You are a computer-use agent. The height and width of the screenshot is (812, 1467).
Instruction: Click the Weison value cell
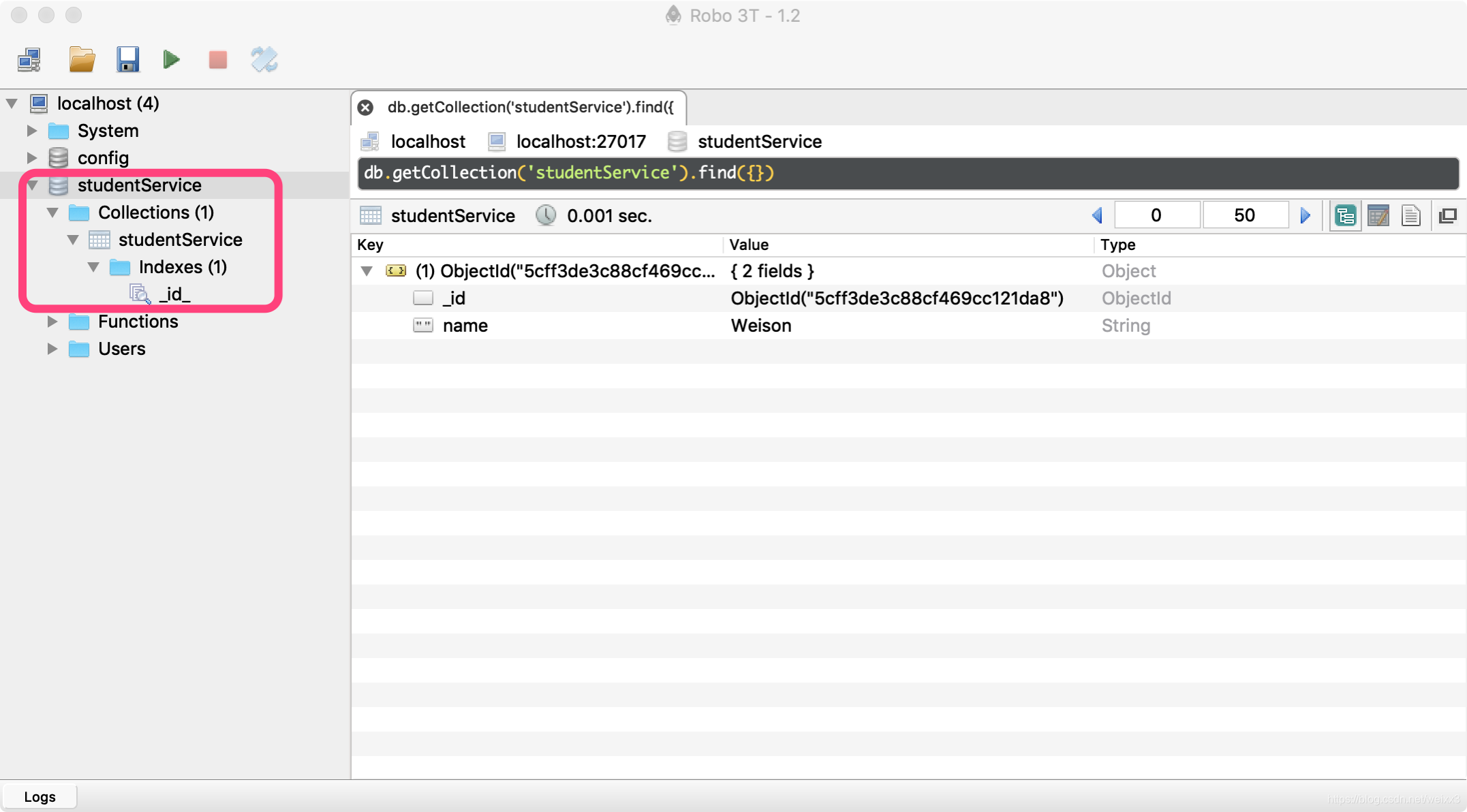[x=761, y=326]
